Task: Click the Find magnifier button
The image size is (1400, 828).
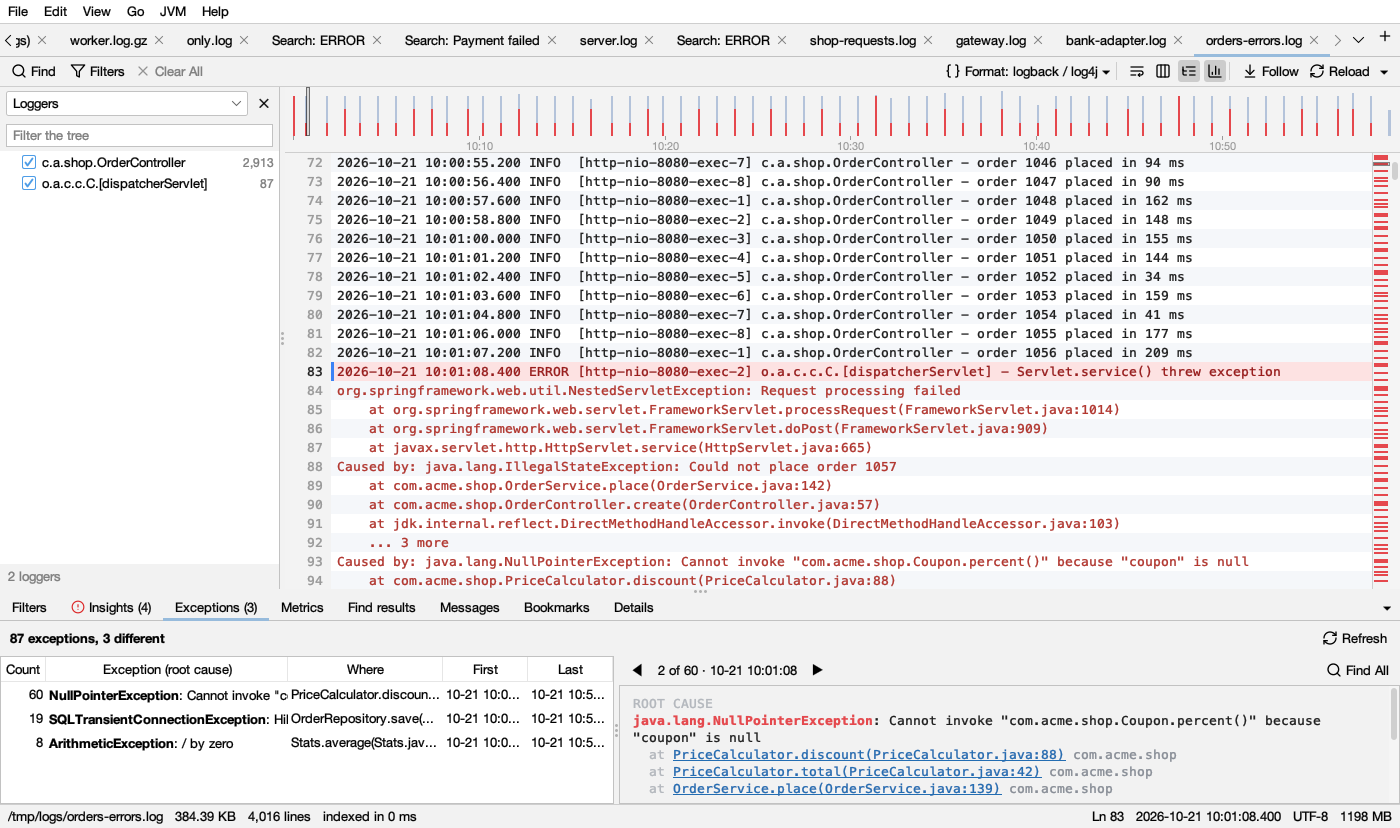Action: (34, 71)
